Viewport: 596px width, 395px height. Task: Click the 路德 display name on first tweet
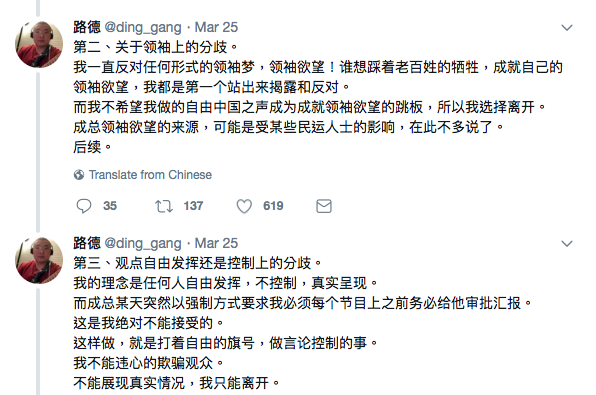tap(87, 27)
